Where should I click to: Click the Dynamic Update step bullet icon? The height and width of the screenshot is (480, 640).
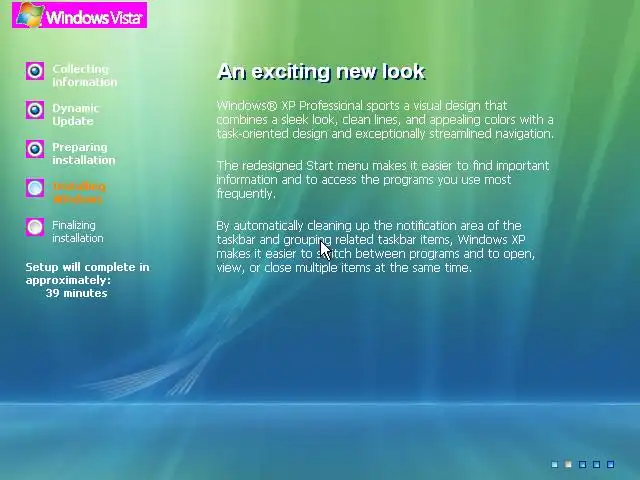35,110
